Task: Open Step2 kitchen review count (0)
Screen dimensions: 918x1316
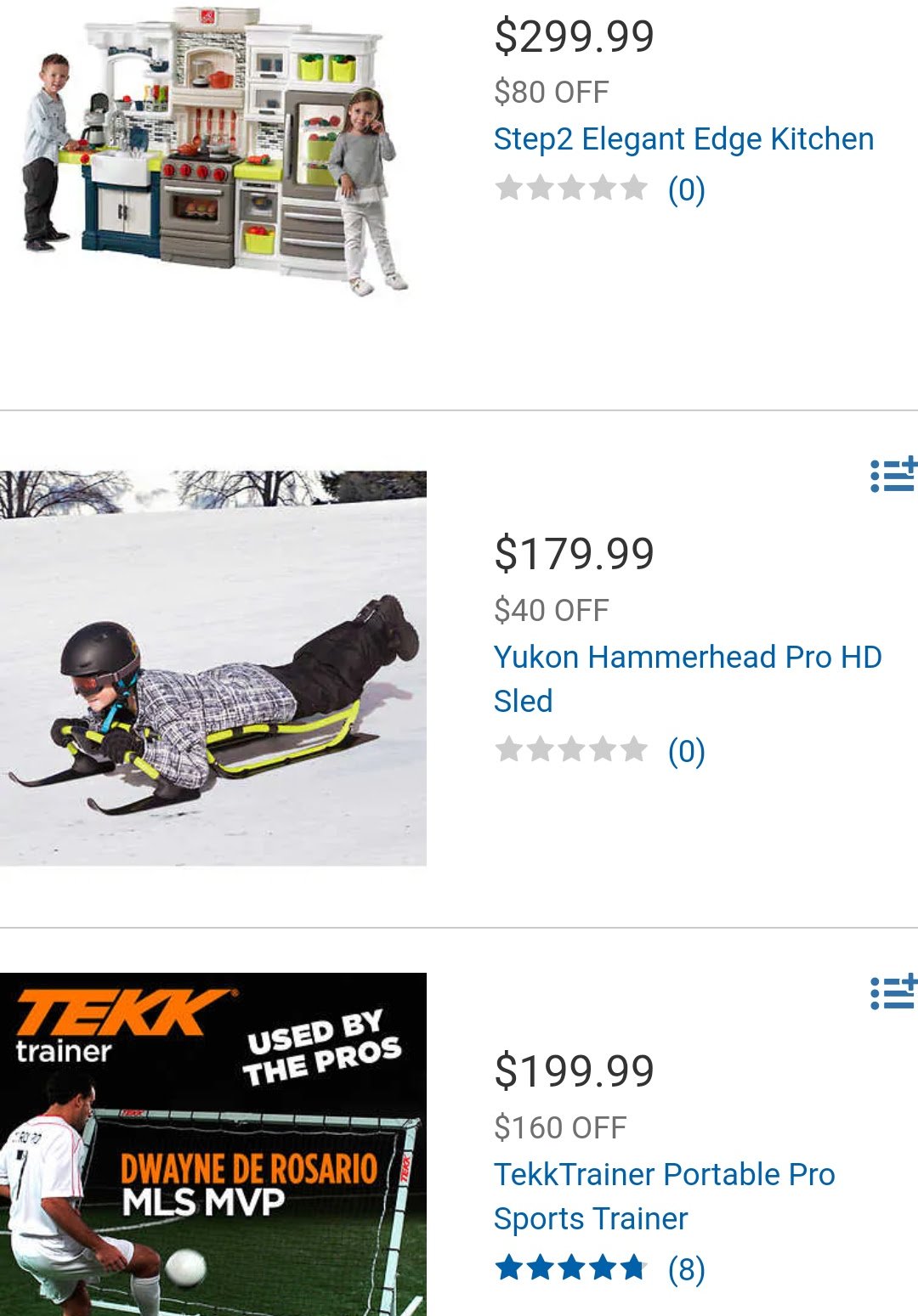Action: pos(687,189)
